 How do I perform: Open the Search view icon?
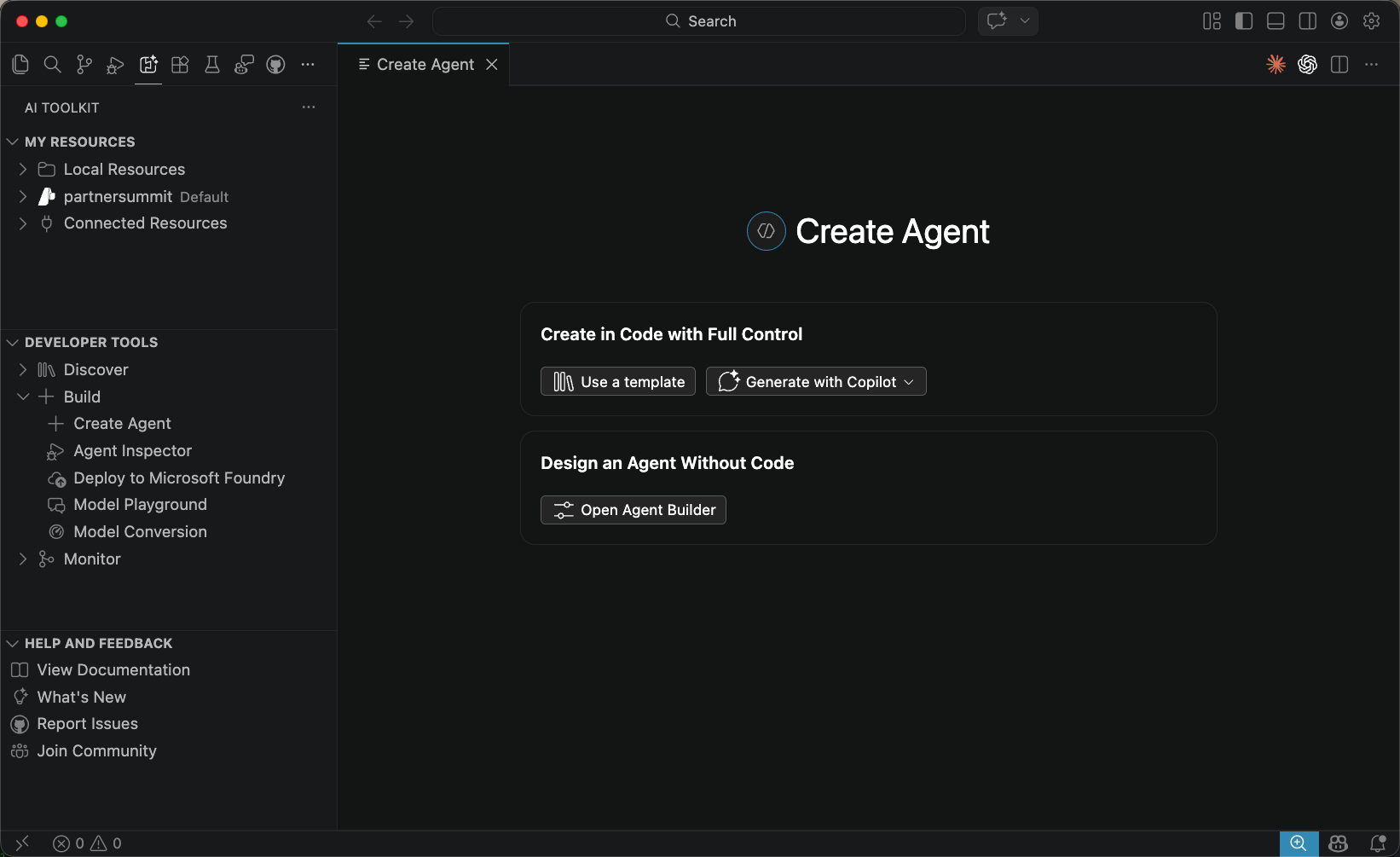[52, 65]
